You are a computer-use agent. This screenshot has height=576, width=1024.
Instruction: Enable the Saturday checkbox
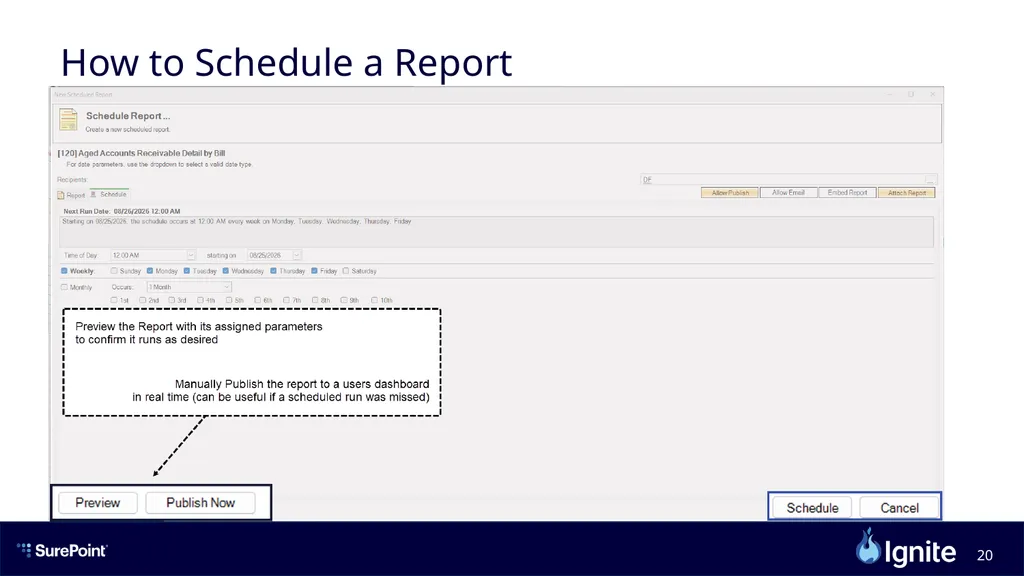point(346,271)
